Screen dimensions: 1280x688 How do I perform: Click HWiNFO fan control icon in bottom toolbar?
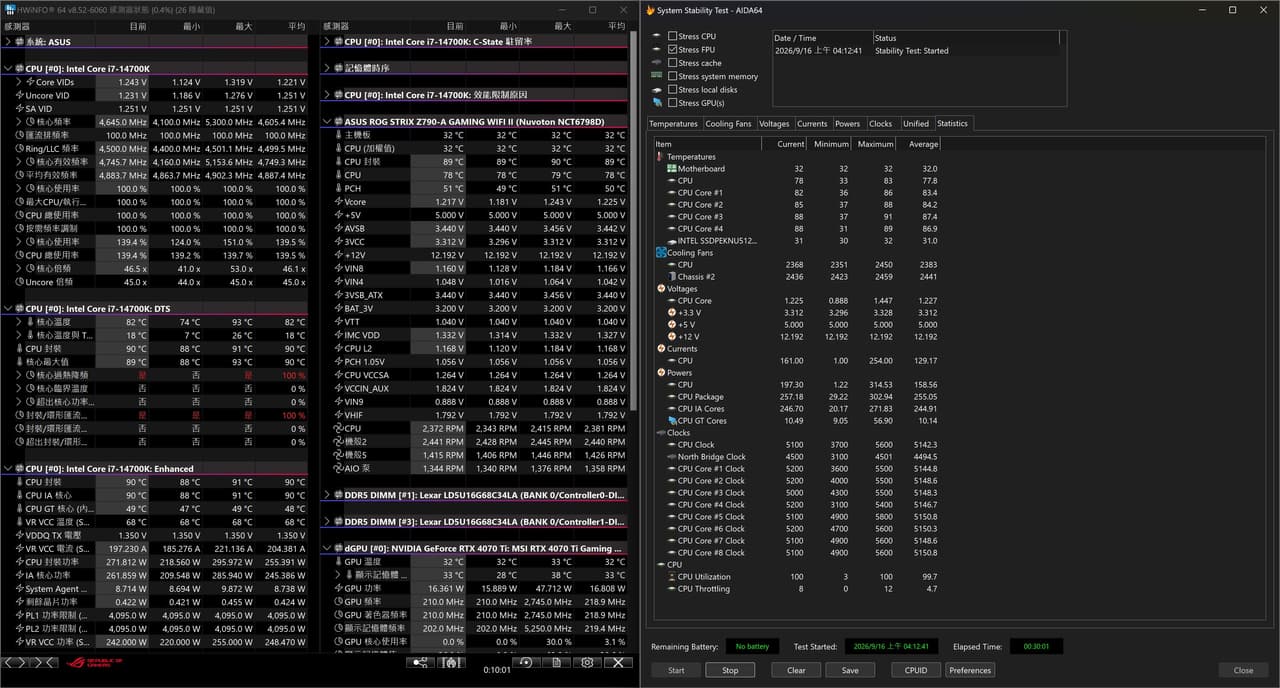(x=451, y=662)
